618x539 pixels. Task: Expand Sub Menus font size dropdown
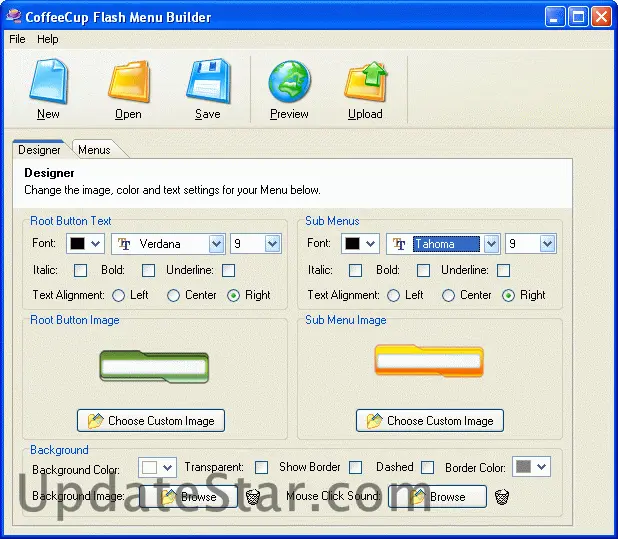pos(547,244)
